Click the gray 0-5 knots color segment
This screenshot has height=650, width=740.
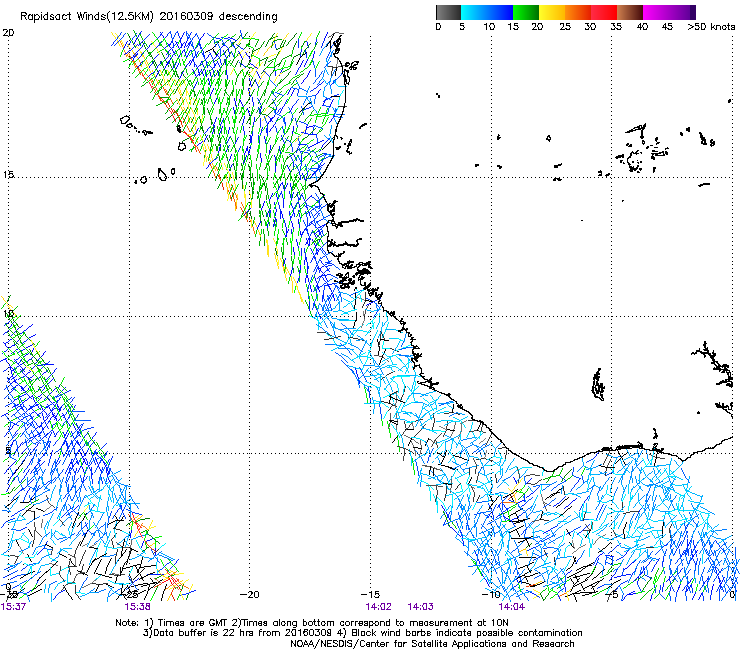click(x=448, y=12)
